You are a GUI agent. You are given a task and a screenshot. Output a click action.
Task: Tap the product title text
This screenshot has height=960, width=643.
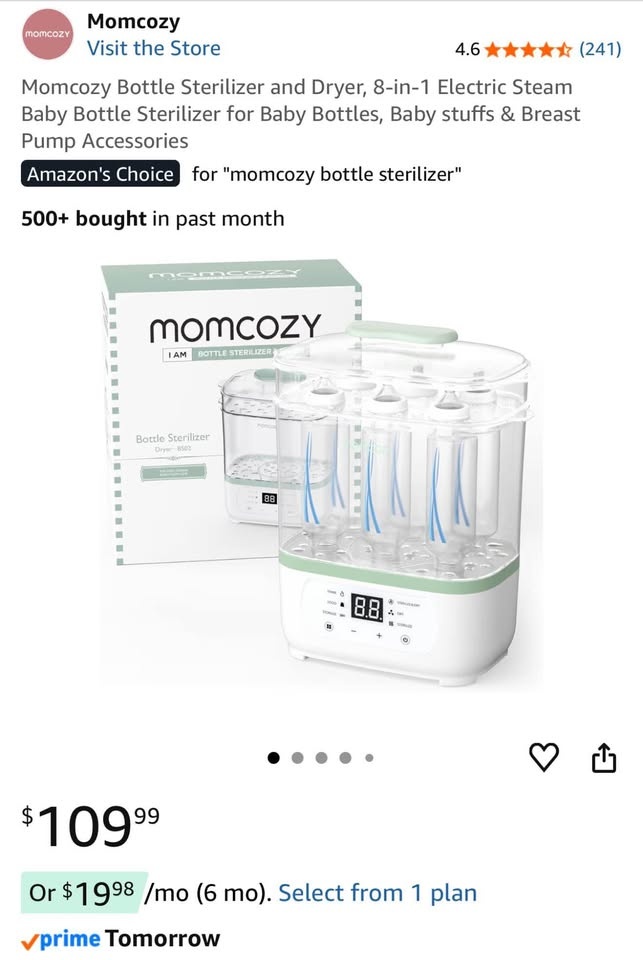click(301, 114)
